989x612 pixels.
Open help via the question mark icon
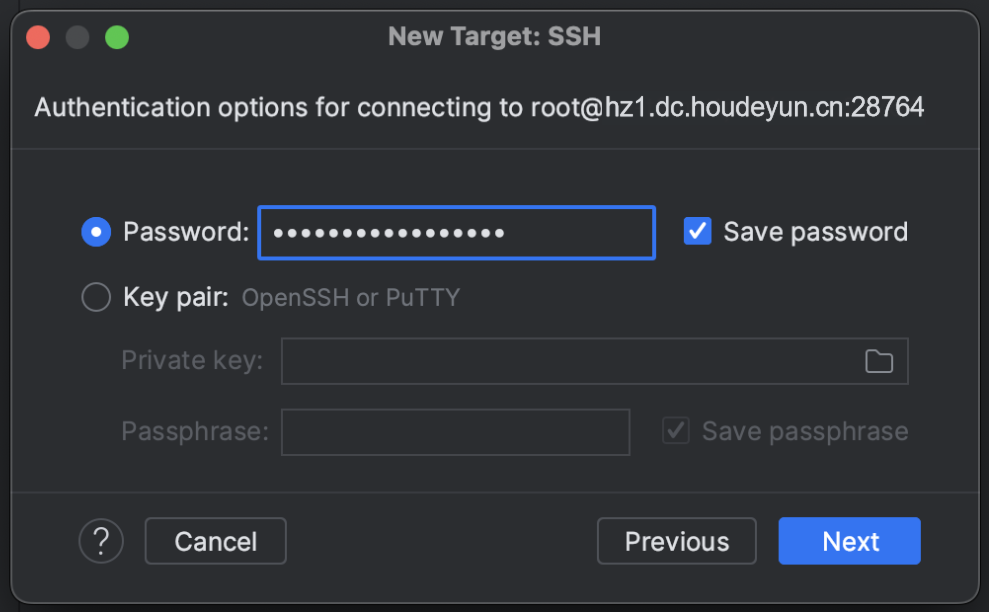pyautogui.click(x=101, y=541)
